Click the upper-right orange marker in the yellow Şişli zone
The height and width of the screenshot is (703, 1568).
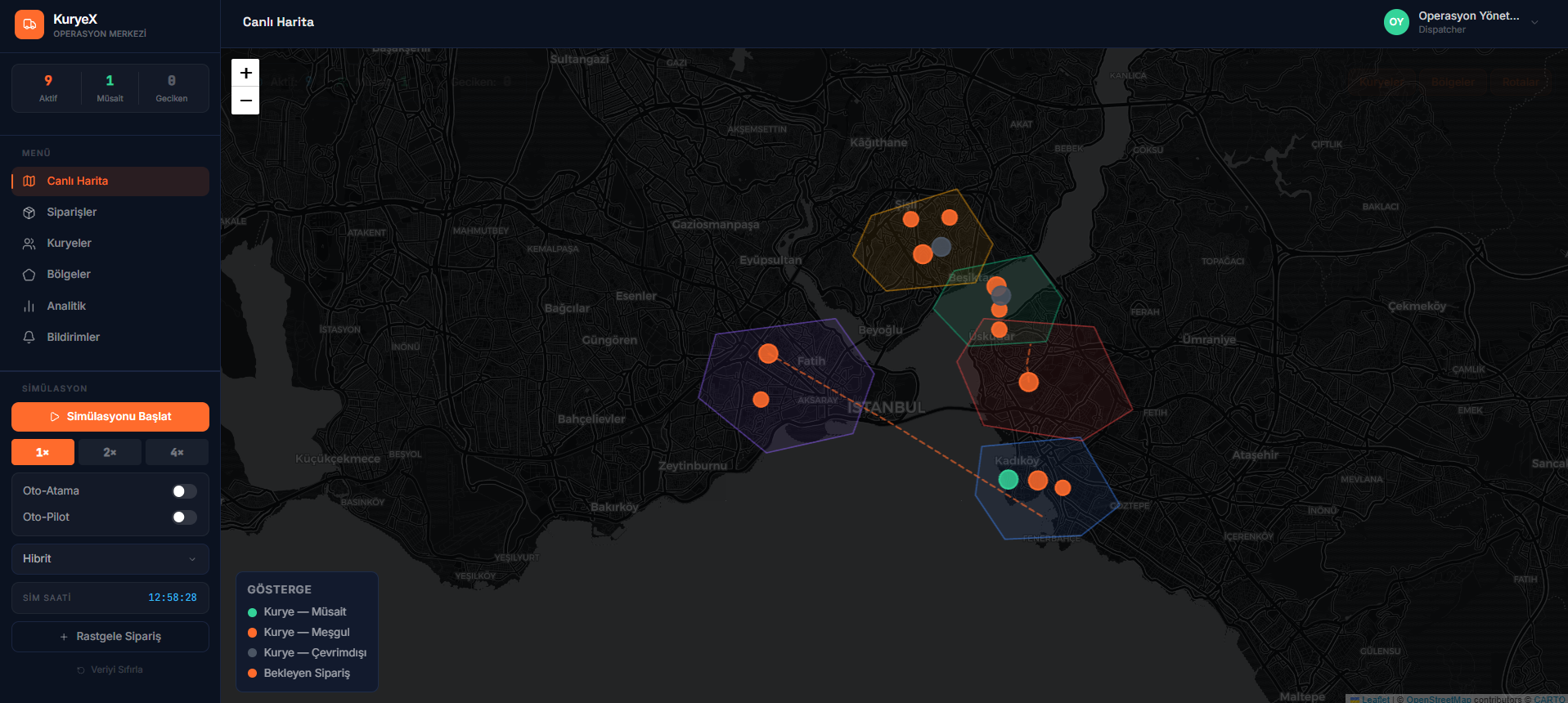(950, 217)
